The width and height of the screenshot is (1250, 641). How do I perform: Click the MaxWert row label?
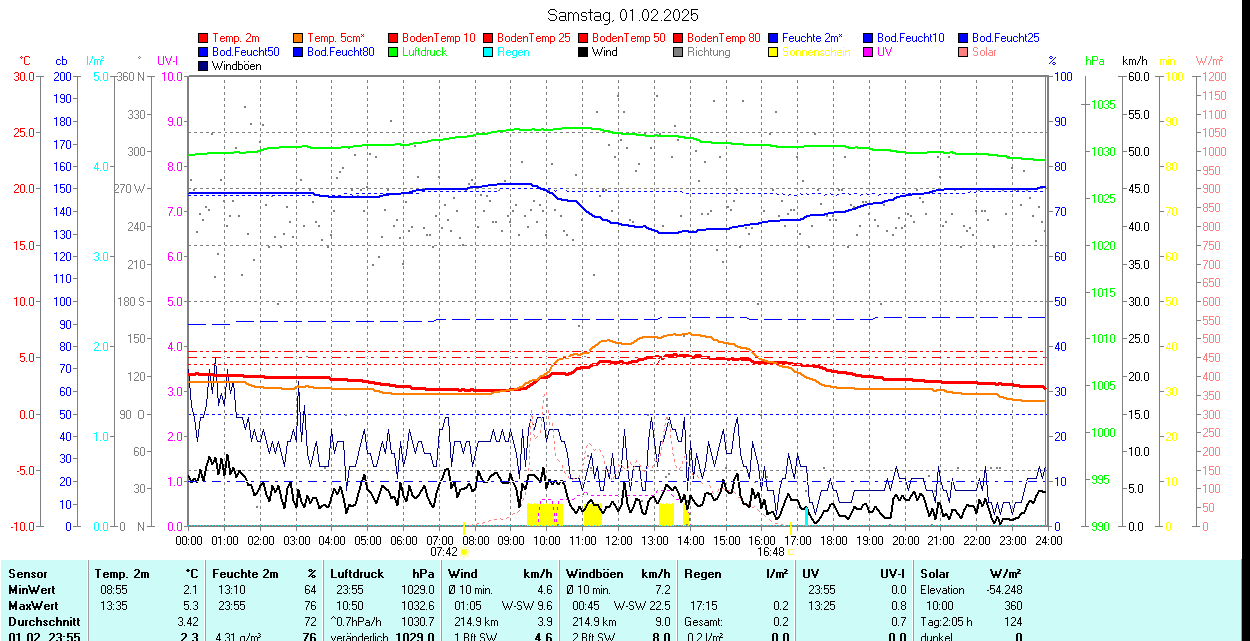34,606
